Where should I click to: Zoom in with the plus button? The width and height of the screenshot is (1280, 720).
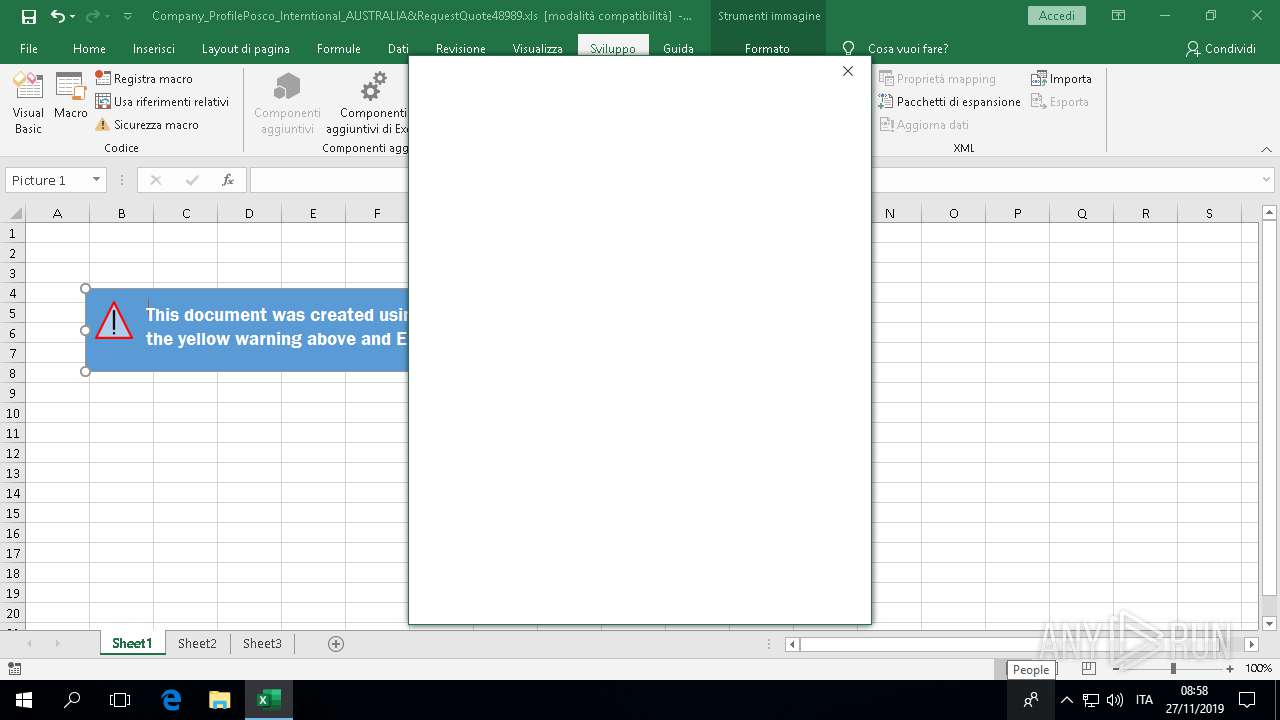click(1230, 669)
